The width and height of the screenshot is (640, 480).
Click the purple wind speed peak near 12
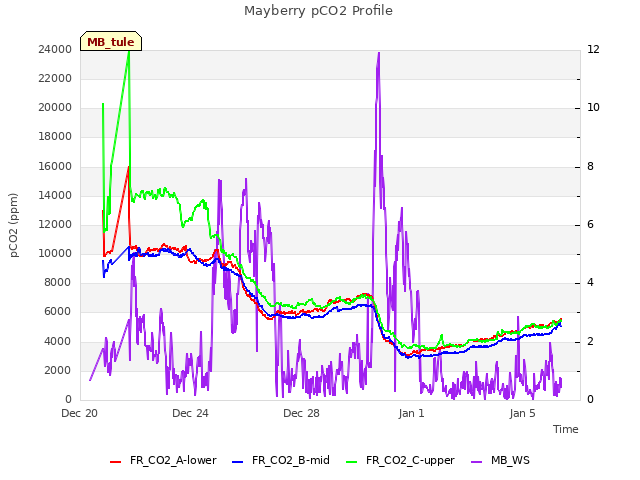(x=379, y=53)
